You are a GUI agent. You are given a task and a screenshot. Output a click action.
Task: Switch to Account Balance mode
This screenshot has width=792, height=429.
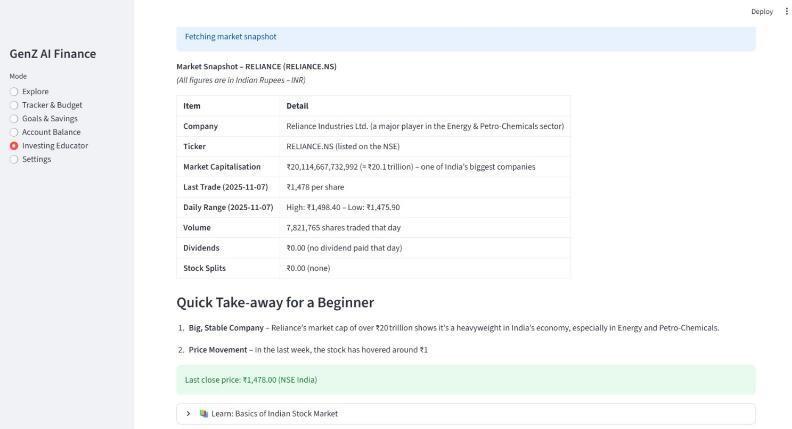14,132
